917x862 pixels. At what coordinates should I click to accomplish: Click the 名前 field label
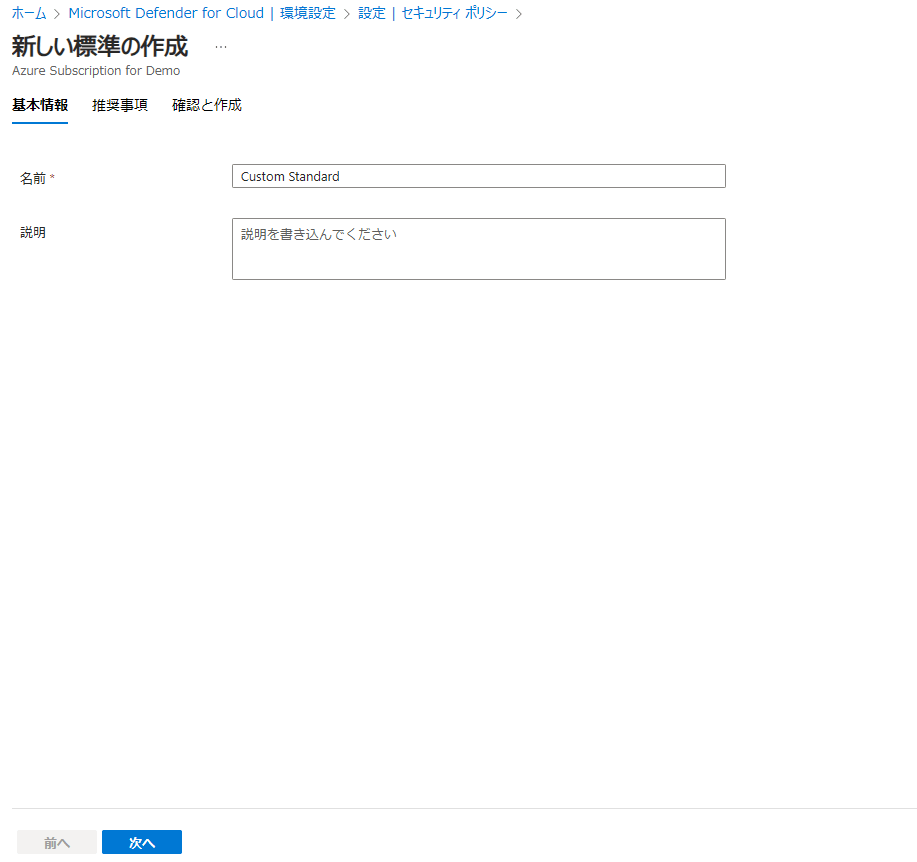point(33,178)
